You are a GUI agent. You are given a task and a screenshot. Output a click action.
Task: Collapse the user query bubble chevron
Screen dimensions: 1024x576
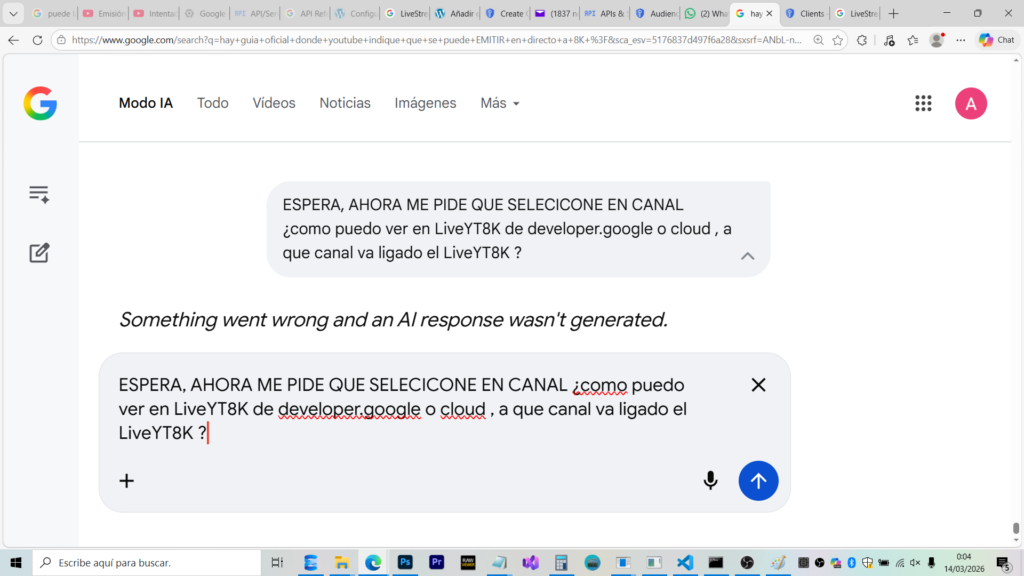pos(747,256)
